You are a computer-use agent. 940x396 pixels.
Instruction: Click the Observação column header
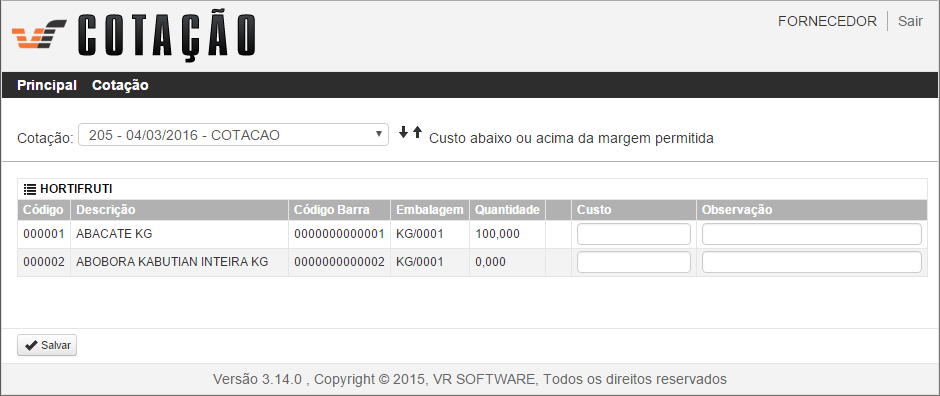(x=812, y=210)
